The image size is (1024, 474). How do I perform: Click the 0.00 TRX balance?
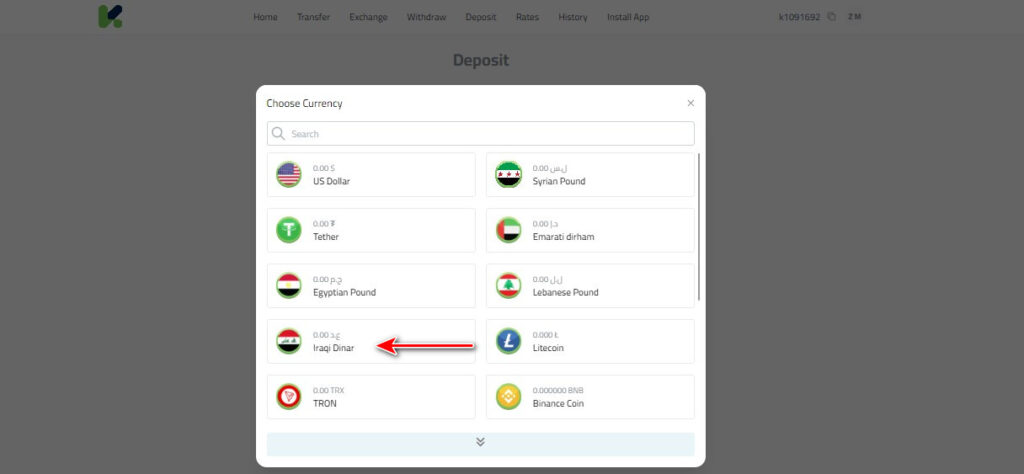point(328,390)
